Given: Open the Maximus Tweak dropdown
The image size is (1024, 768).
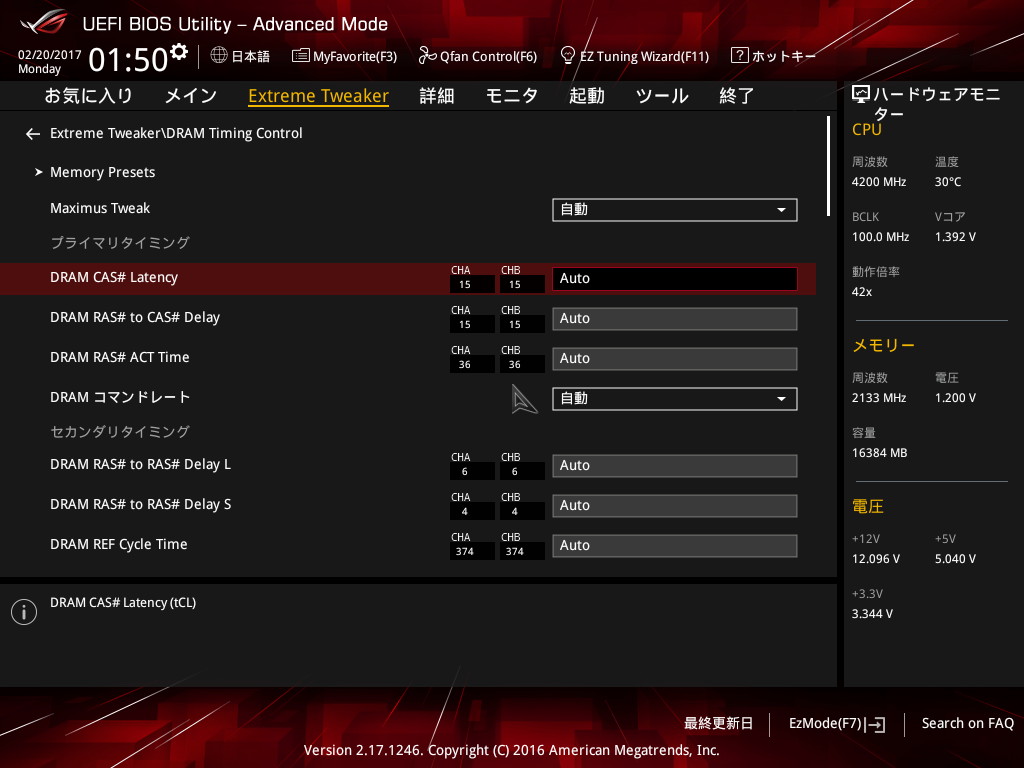Looking at the screenshot, I should pos(675,210).
